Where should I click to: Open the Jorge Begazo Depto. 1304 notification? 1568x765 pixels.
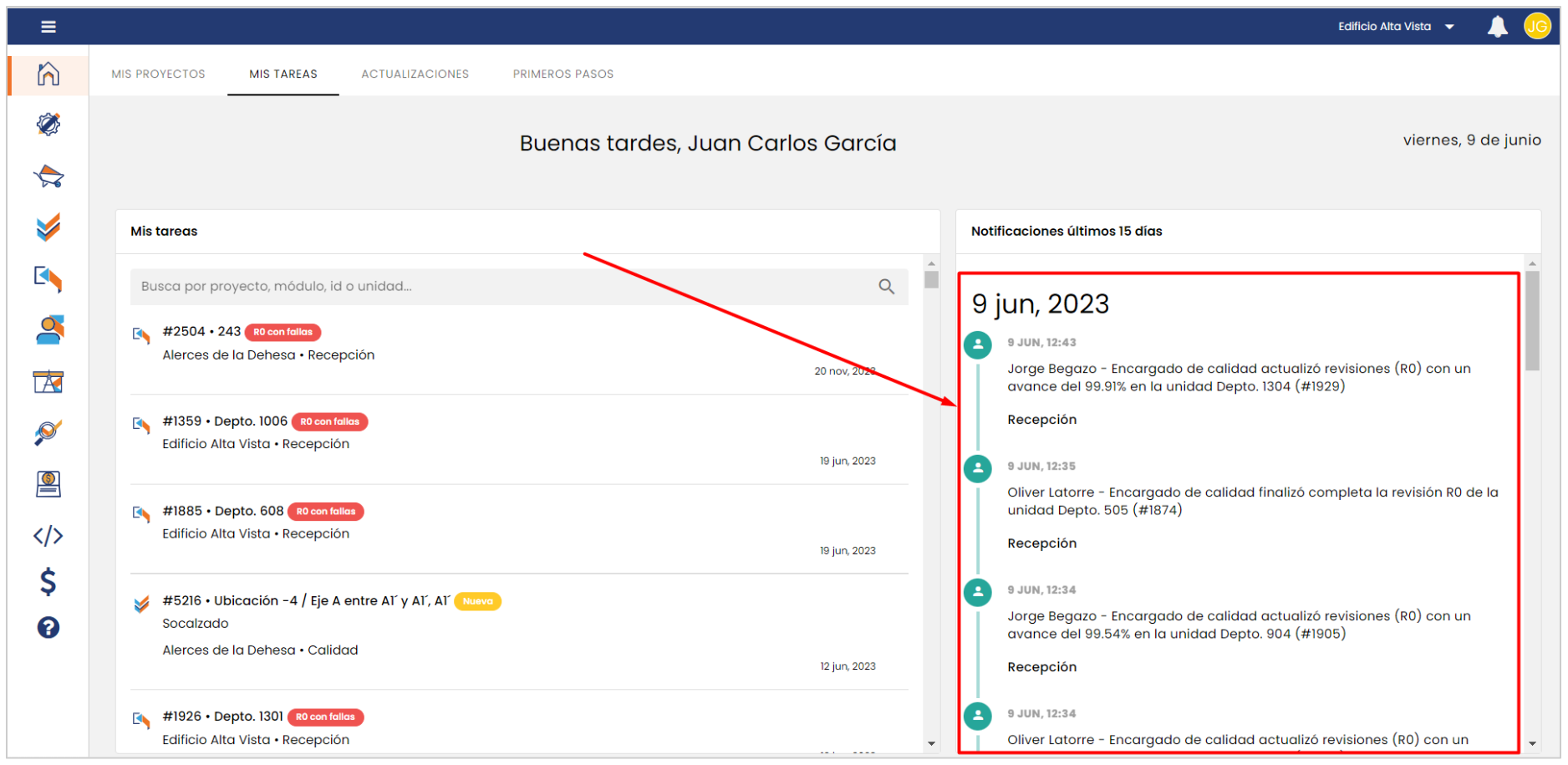(1239, 378)
